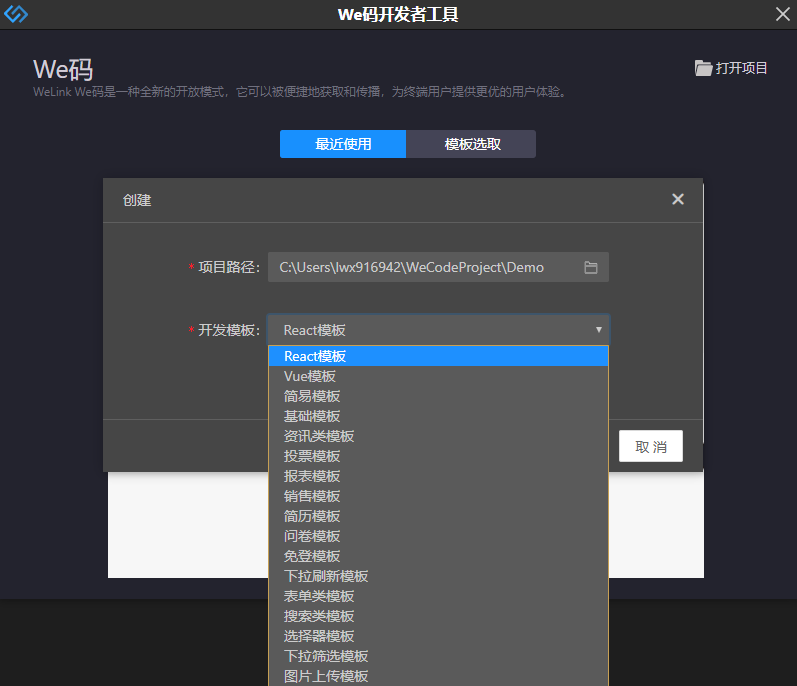Choose 简易模板 option

[438, 396]
